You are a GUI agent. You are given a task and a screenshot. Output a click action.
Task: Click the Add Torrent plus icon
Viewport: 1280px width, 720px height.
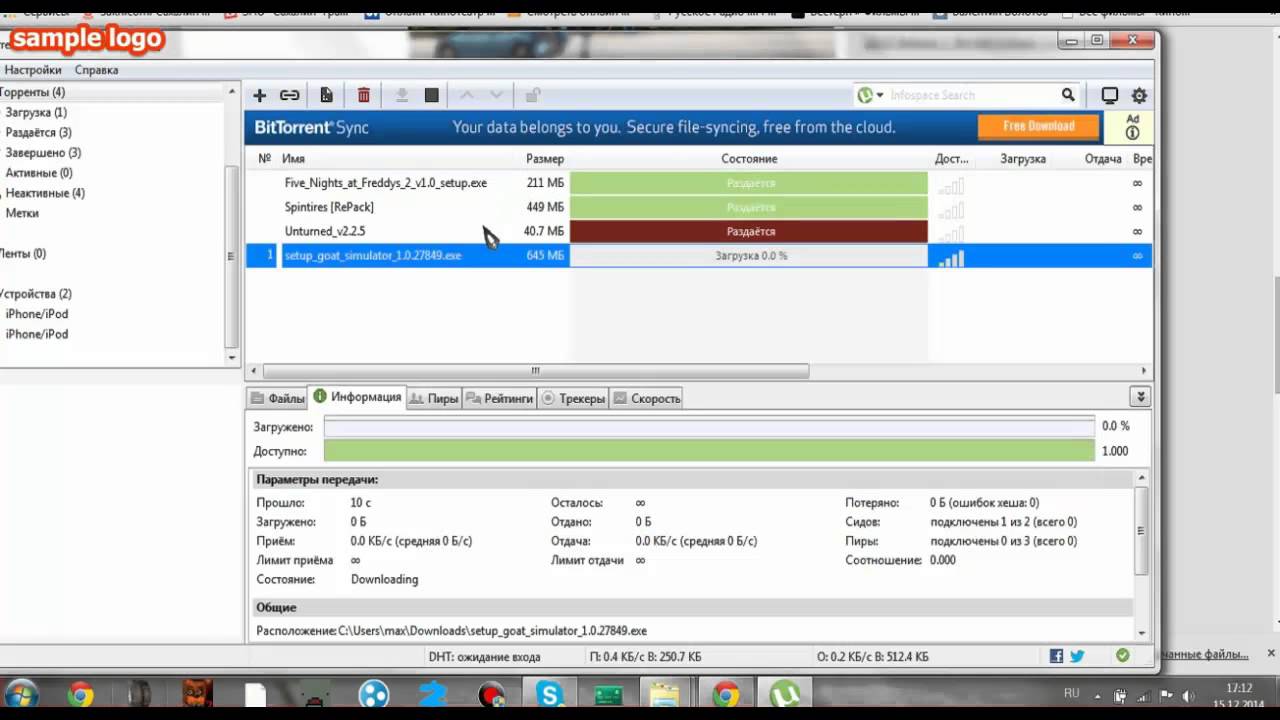click(x=259, y=95)
